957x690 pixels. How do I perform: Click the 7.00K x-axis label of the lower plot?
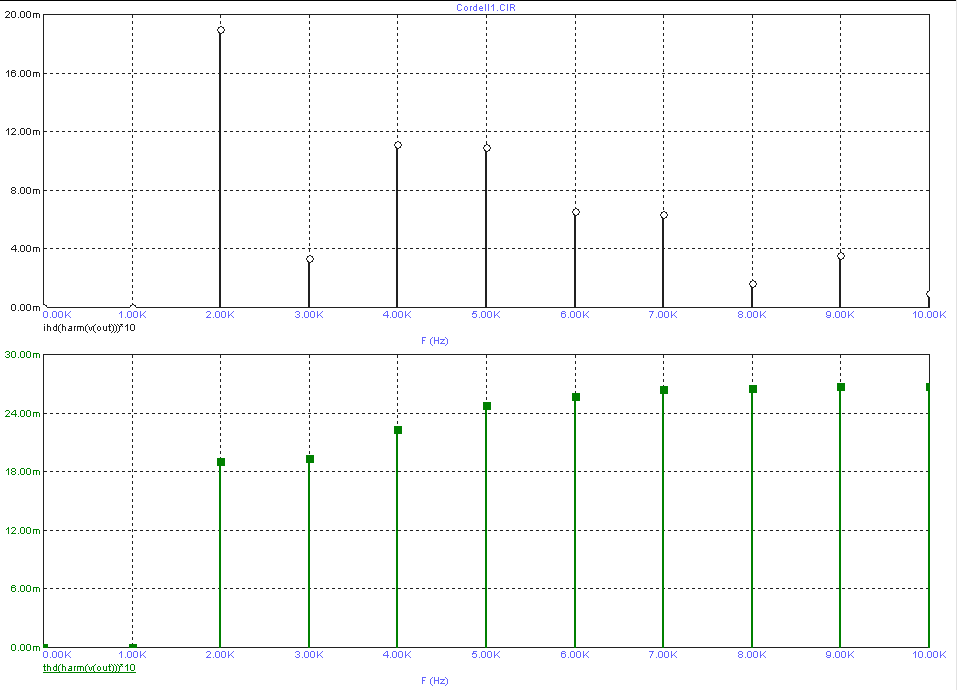point(663,655)
